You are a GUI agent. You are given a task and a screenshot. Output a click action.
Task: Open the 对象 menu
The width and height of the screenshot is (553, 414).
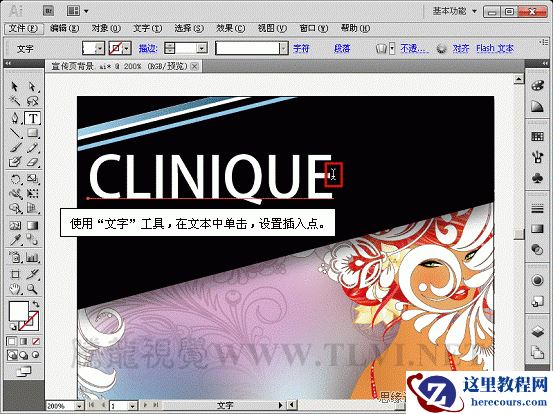pyautogui.click(x=106, y=28)
